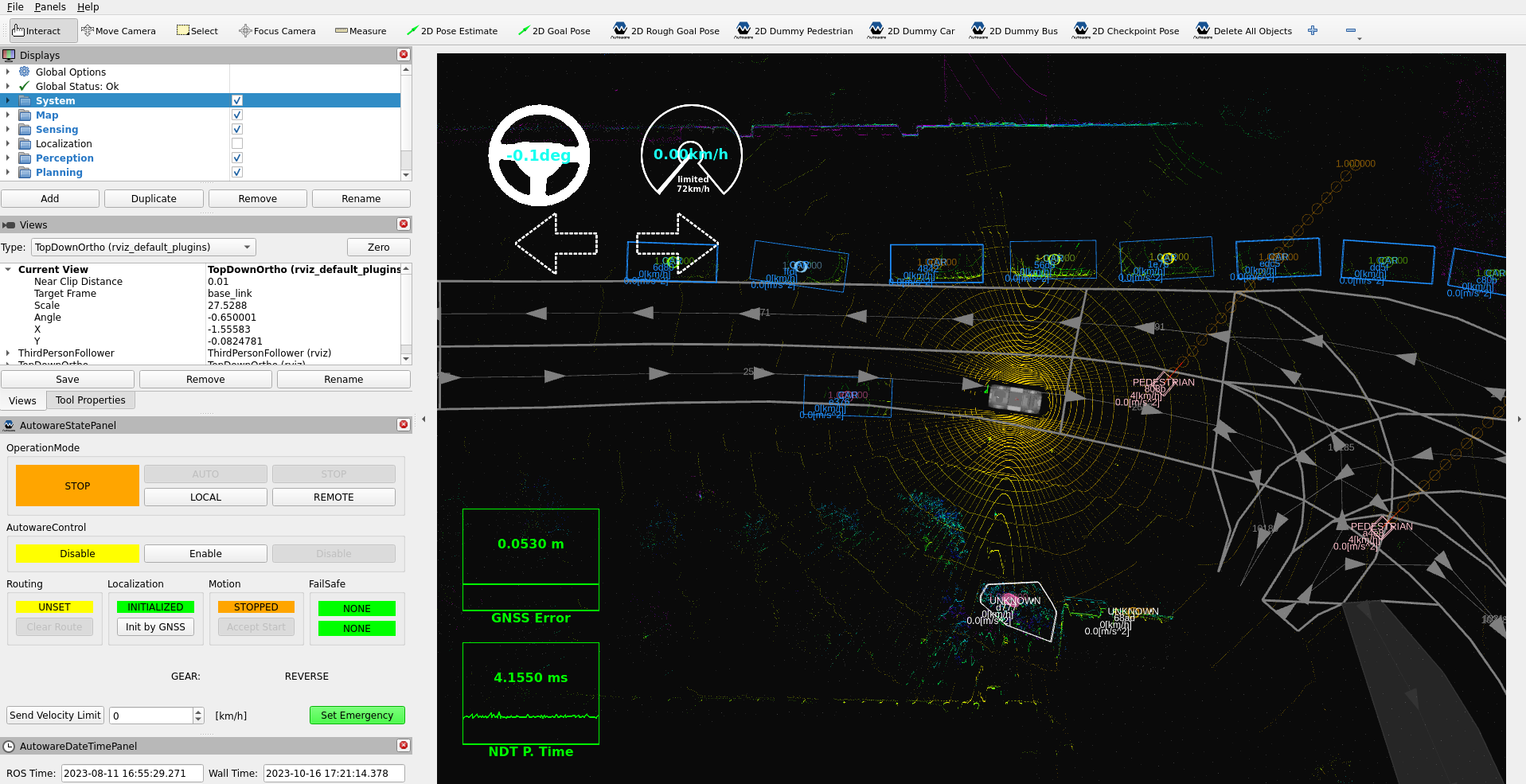
Task: Enable the Localization display checkbox
Action: (237, 144)
